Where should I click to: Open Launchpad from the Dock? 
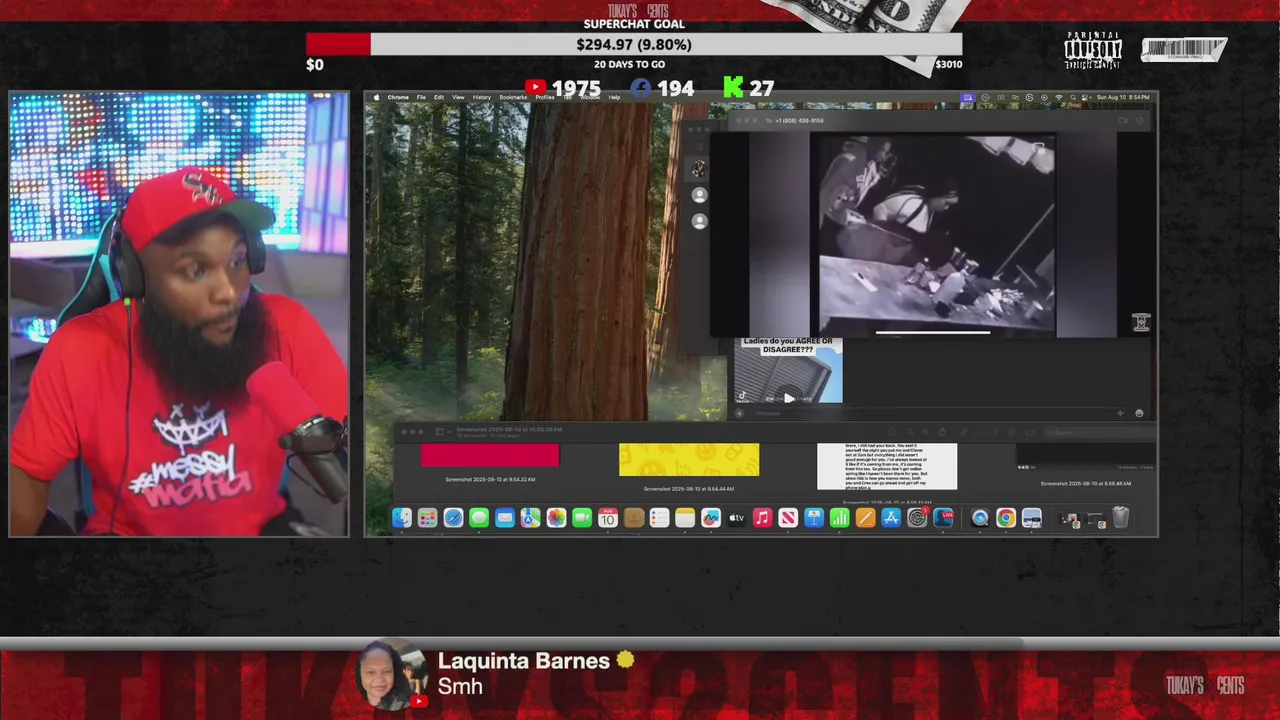pos(427,517)
